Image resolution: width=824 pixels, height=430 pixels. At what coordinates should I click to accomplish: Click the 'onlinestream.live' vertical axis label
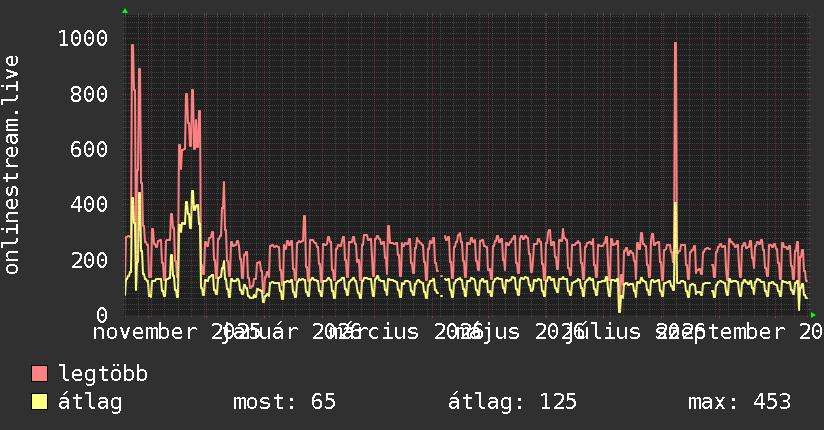pos(11,164)
